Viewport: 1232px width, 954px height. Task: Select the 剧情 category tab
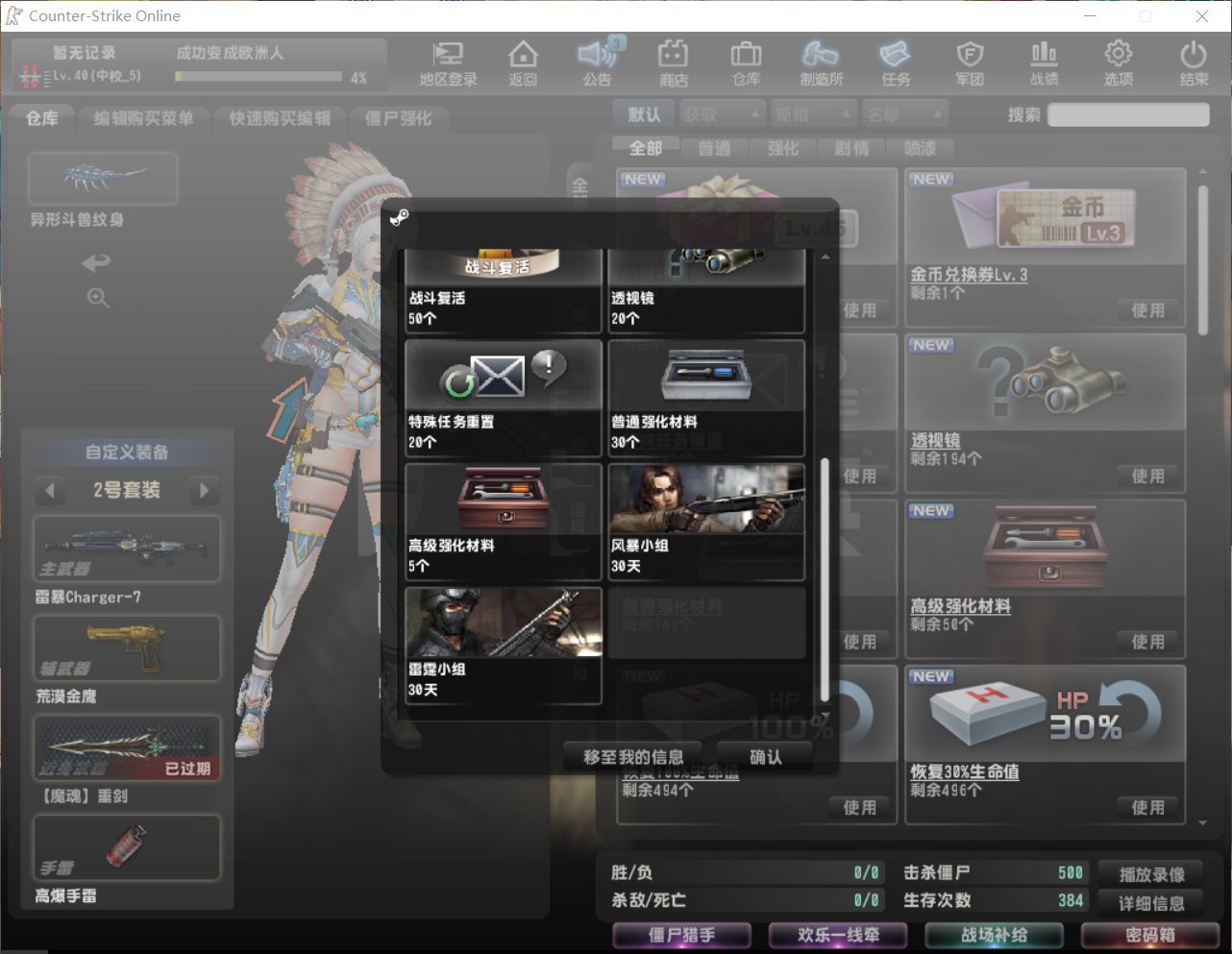850,148
